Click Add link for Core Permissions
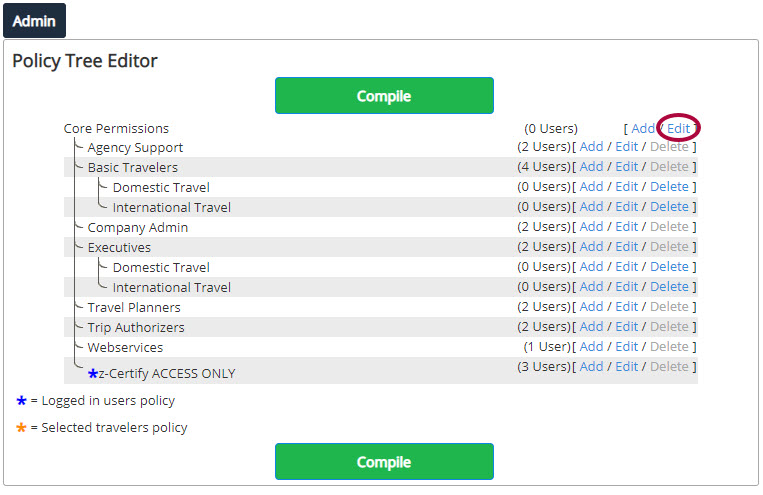Screen dimensions: 763x495 click(643, 128)
